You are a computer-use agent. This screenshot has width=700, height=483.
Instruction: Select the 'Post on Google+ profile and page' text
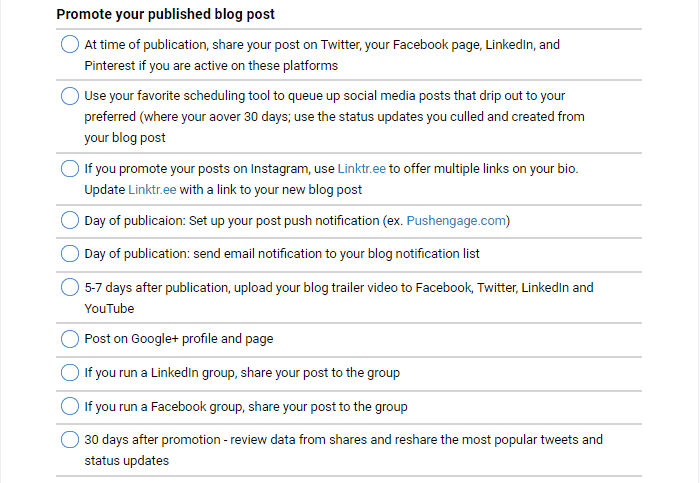click(179, 339)
